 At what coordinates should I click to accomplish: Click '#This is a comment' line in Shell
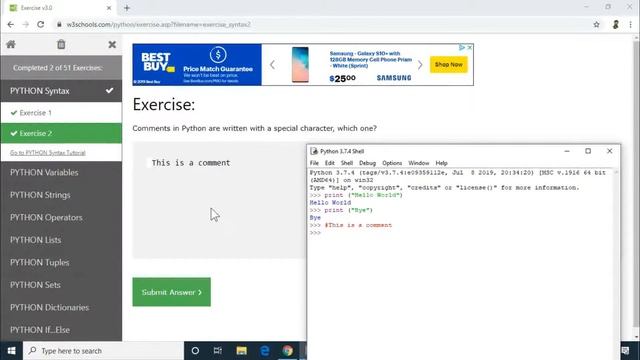coord(358,225)
